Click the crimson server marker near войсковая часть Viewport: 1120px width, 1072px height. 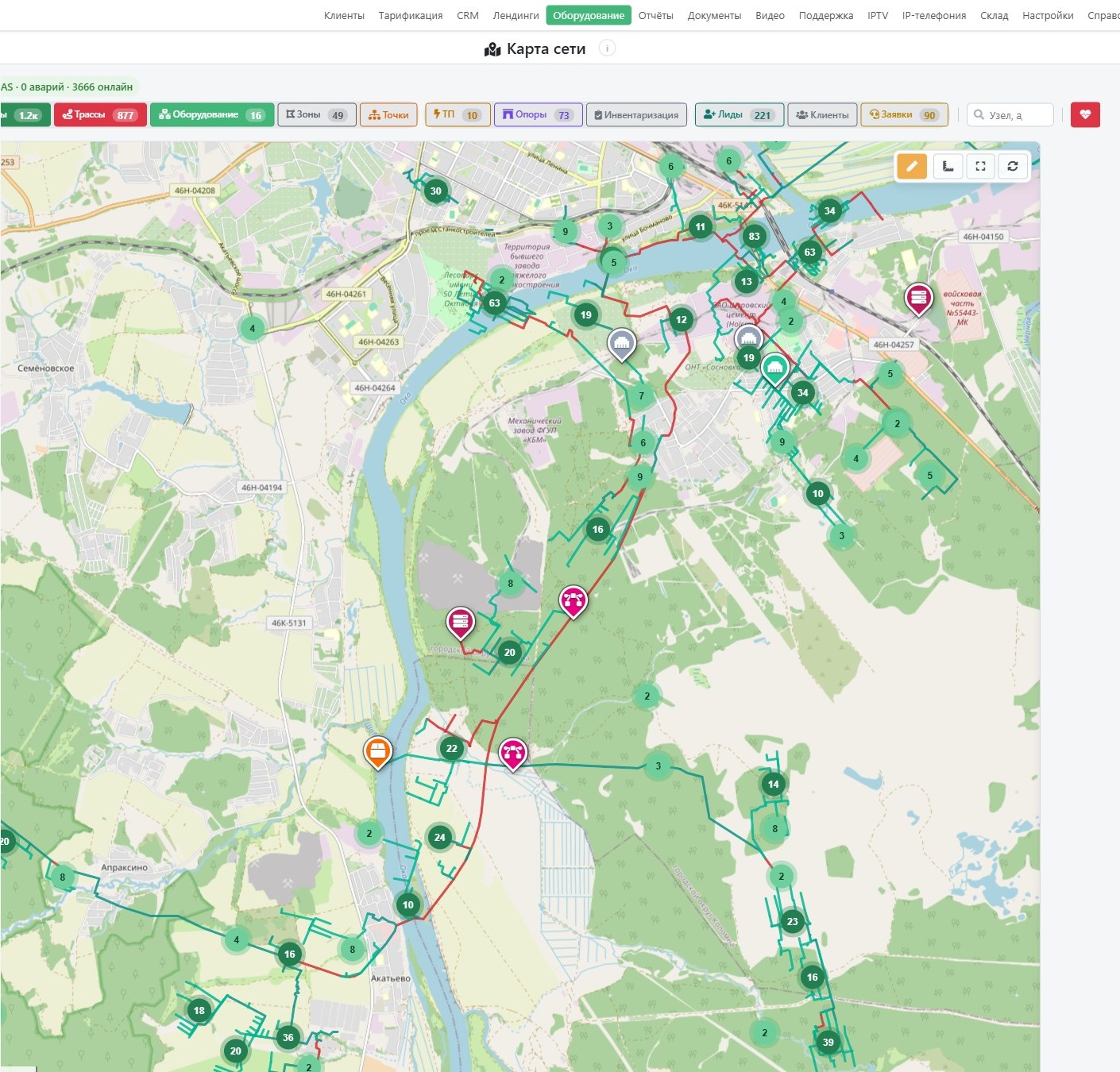point(918,299)
